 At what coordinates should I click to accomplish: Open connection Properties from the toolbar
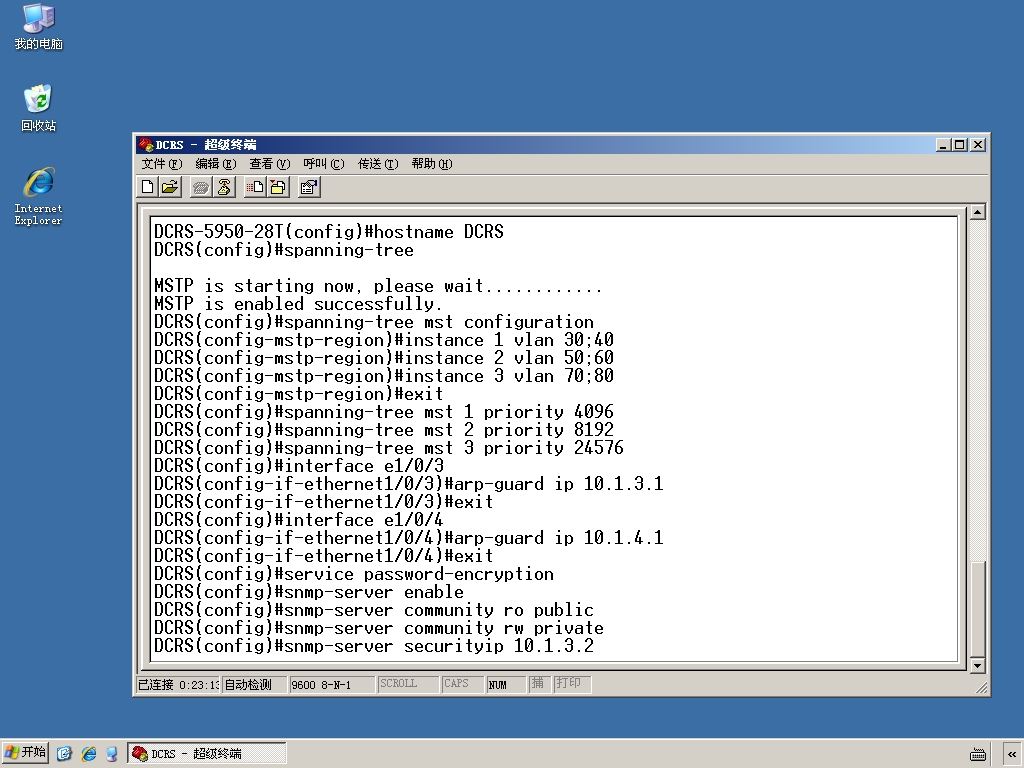click(x=310, y=187)
